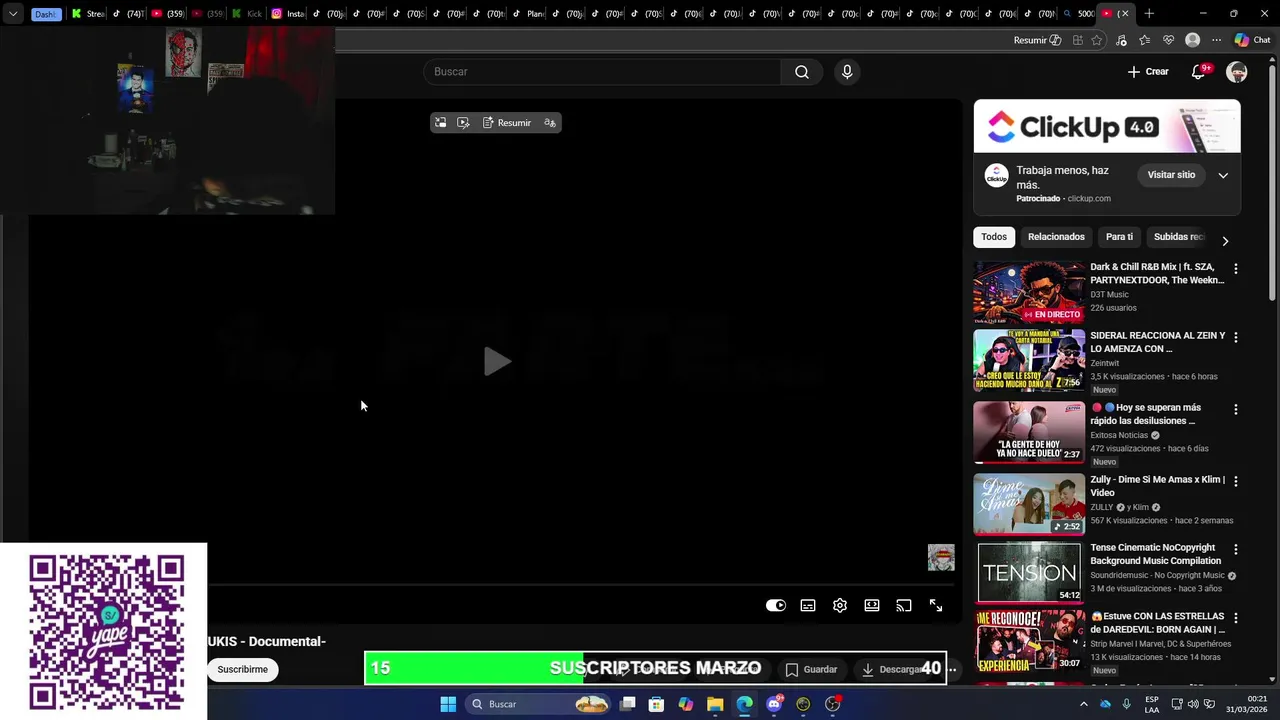1280x720 pixels.
Task: Add this page to favorites star
Action: [1097, 40]
